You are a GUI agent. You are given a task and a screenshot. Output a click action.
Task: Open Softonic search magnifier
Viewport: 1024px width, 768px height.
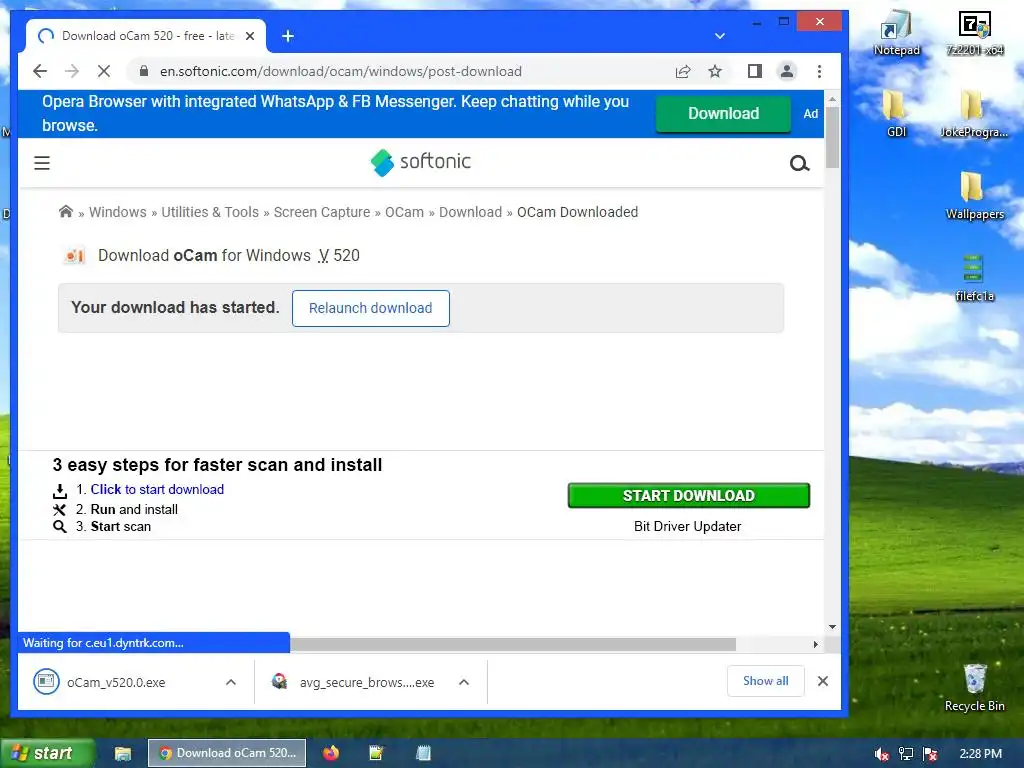tap(799, 163)
